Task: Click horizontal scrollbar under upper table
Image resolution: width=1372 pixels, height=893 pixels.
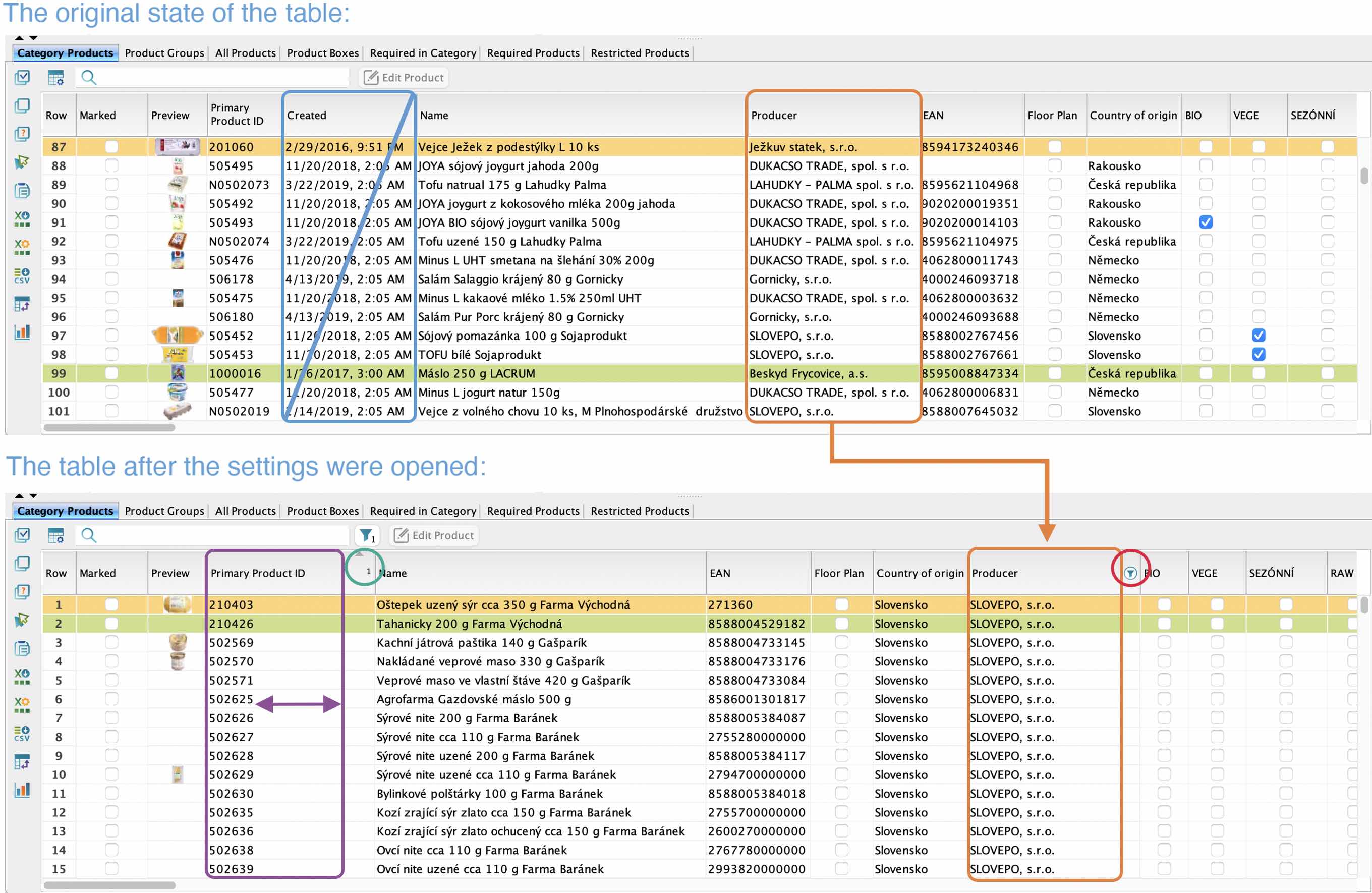Action: pyautogui.click(x=109, y=428)
